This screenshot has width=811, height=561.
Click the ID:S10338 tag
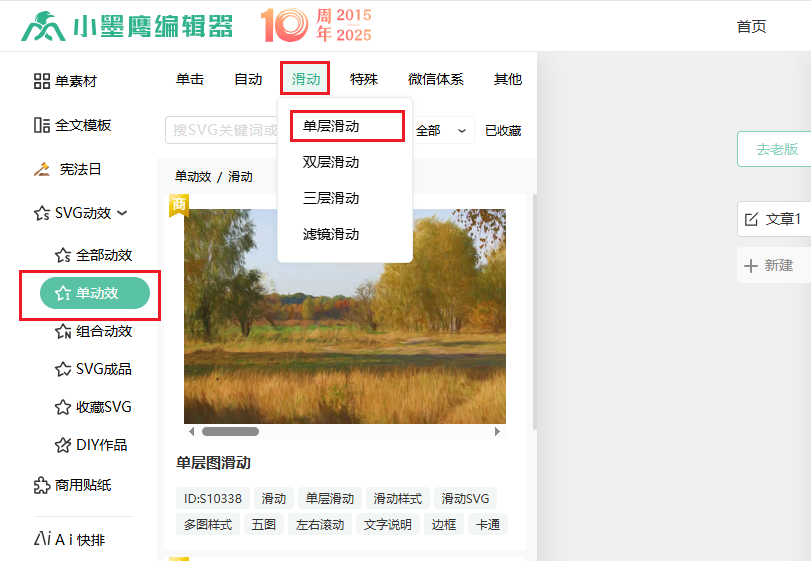[x=213, y=498]
